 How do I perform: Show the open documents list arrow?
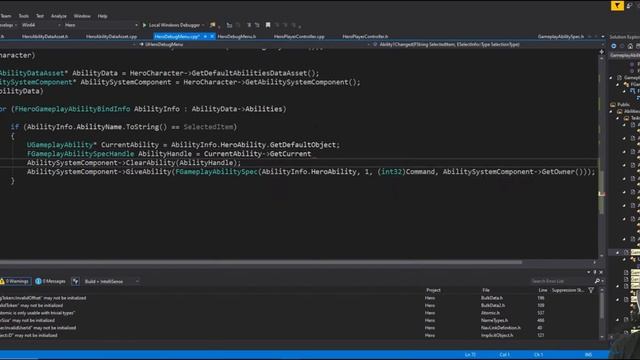tap(603, 37)
